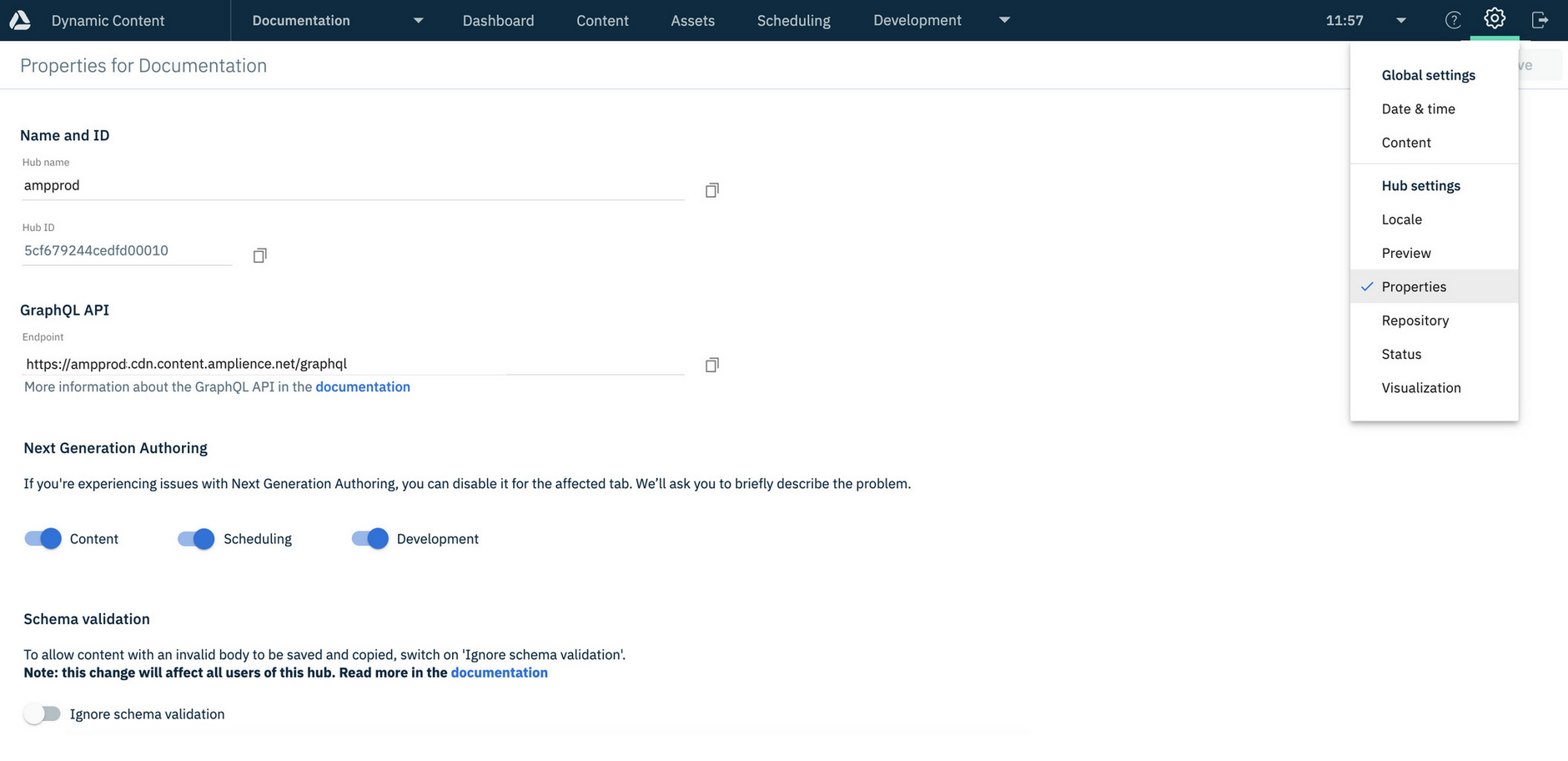The height and width of the screenshot is (761, 1568).
Task: Open the Documentation hub selector dropdown
Action: click(x=418, y=20)
